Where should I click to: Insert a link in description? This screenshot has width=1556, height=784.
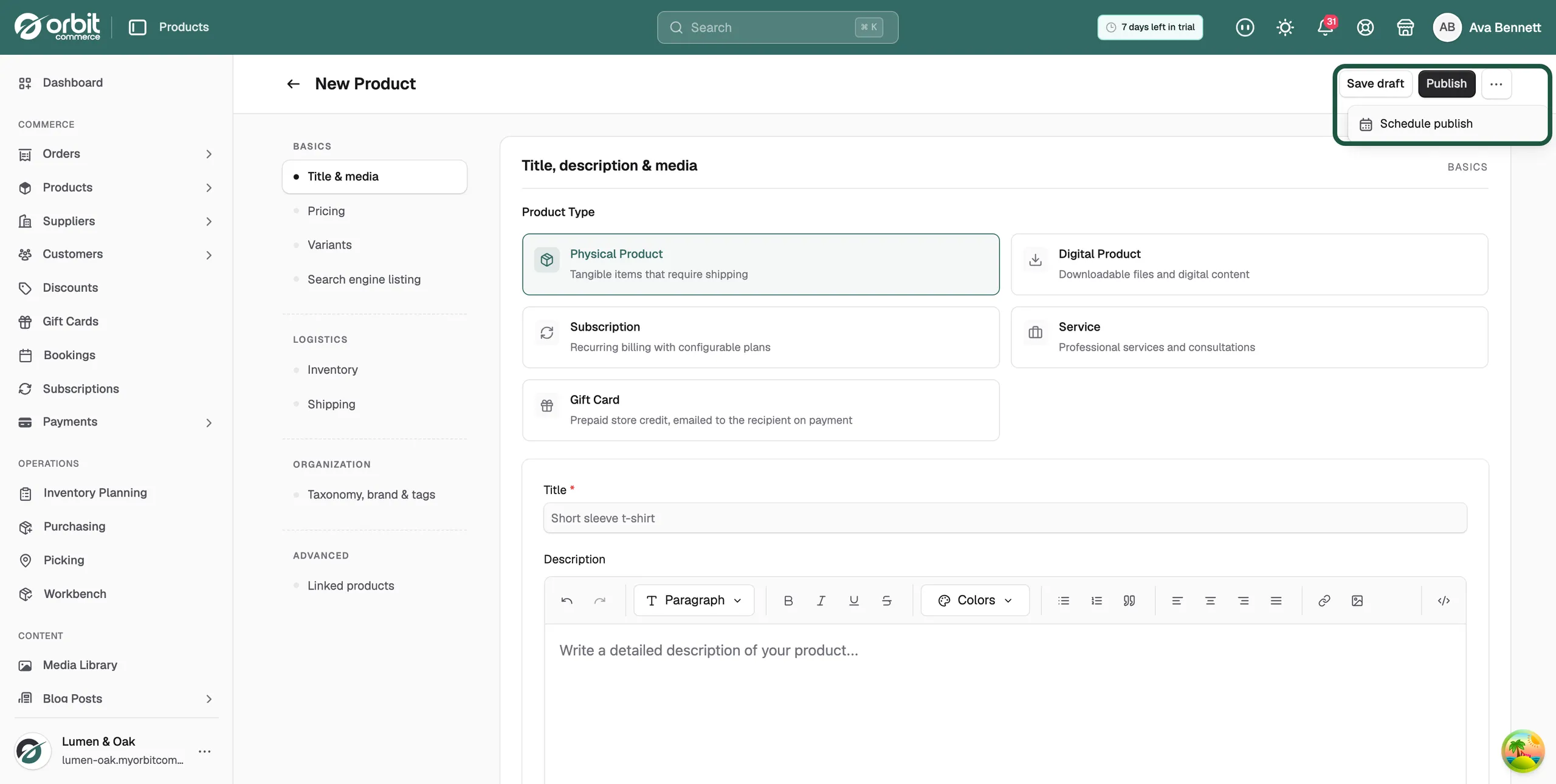click(1324, 600)
